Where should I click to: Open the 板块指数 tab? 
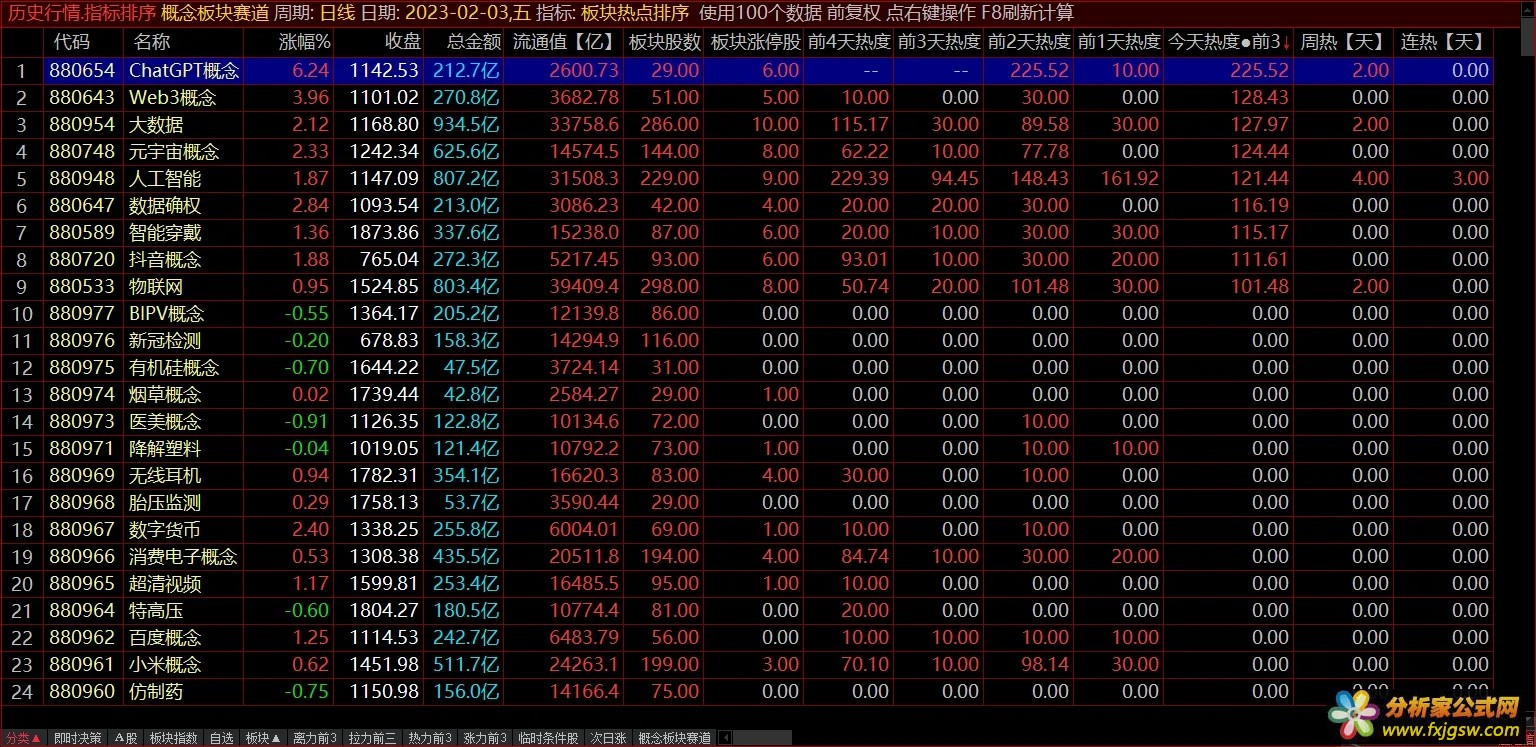(174, 738)
